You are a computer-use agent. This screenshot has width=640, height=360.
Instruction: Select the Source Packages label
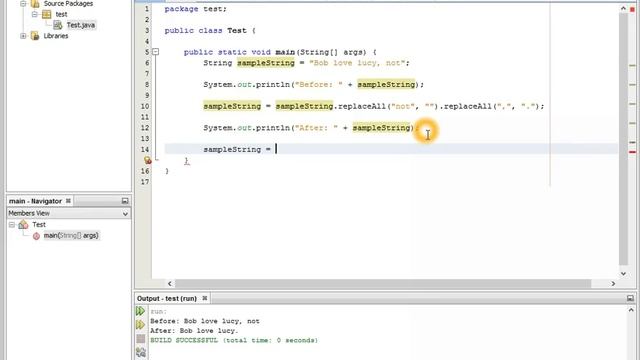[x=68, y=4]
